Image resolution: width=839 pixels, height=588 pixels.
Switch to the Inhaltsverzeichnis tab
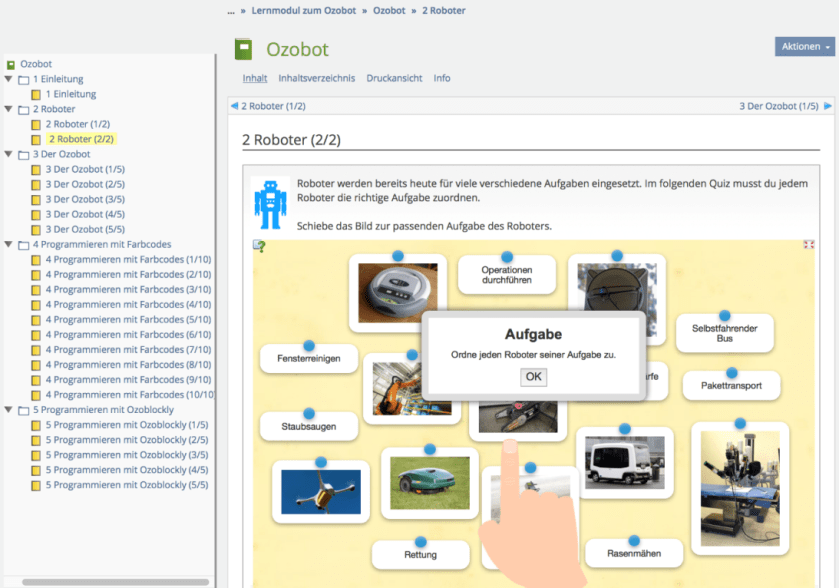[x=316, y=78]
